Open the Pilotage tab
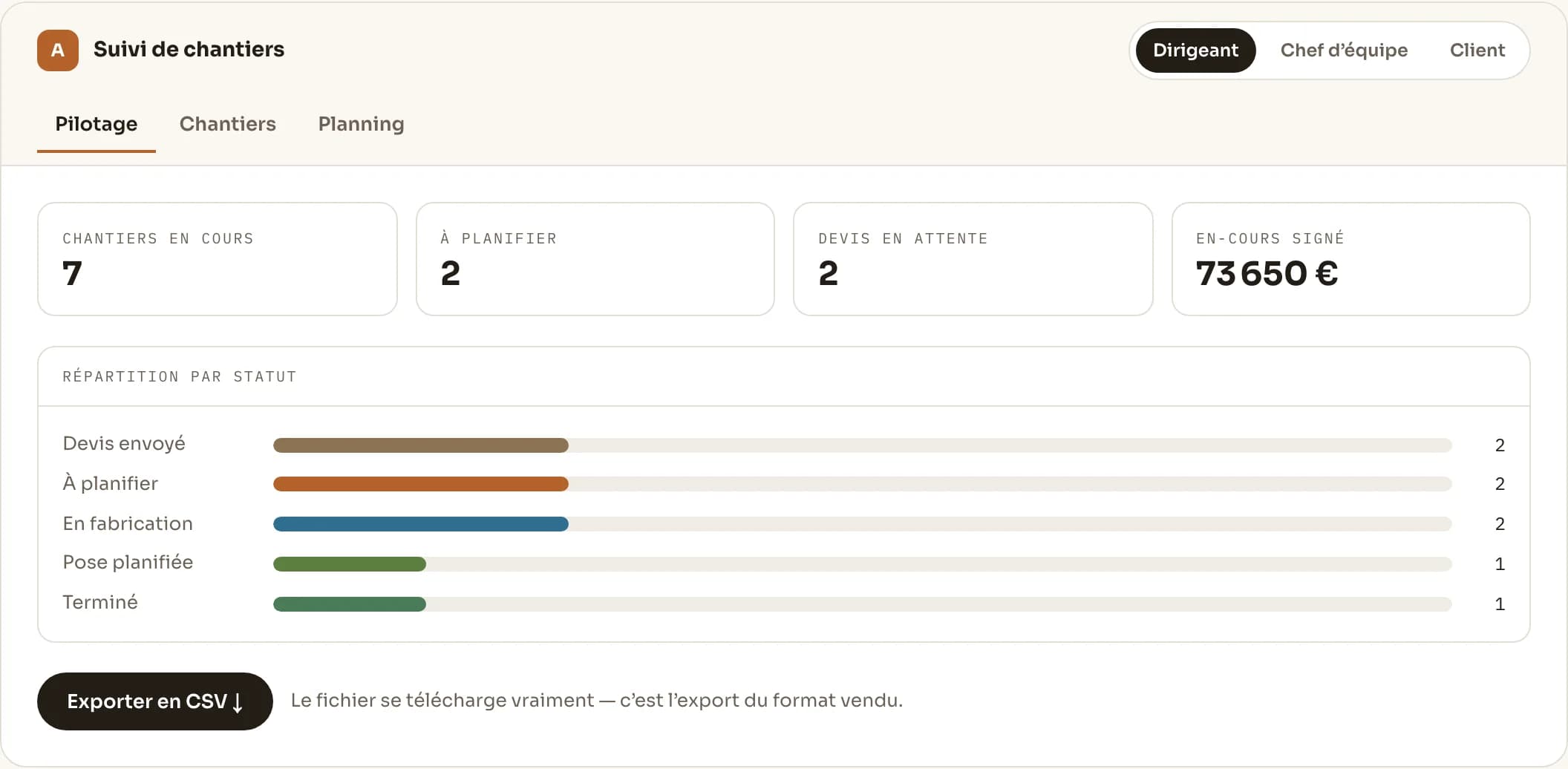 click(97, 124)
